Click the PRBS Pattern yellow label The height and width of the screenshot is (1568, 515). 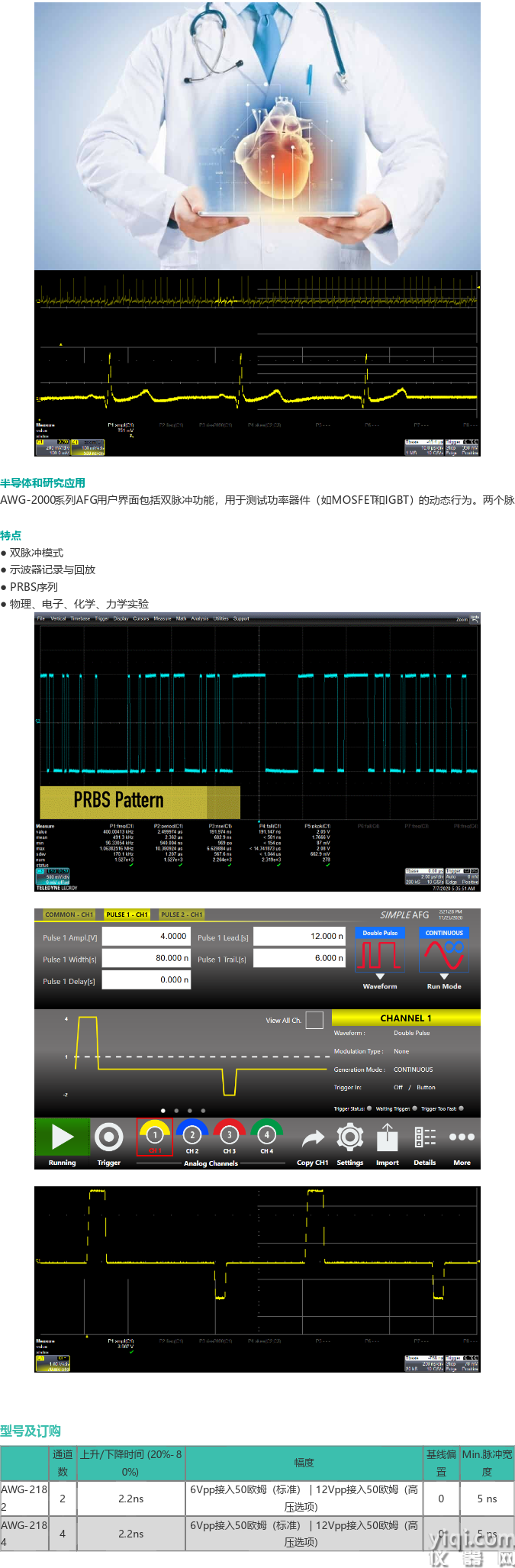(x=140, y=802)
